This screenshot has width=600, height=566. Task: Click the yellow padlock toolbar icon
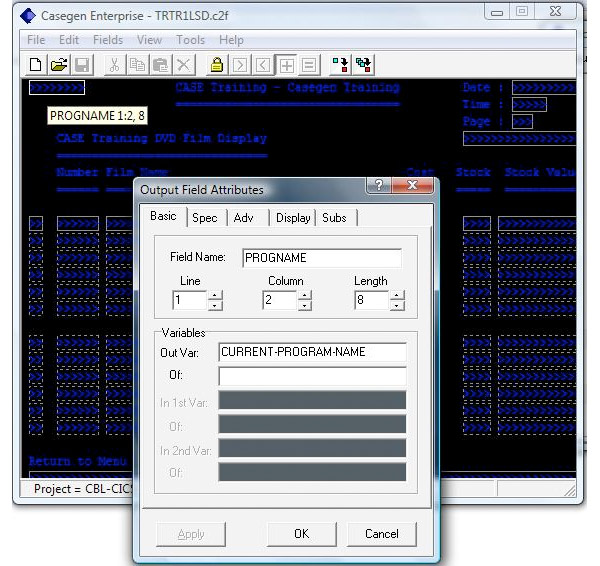point(215,65)
